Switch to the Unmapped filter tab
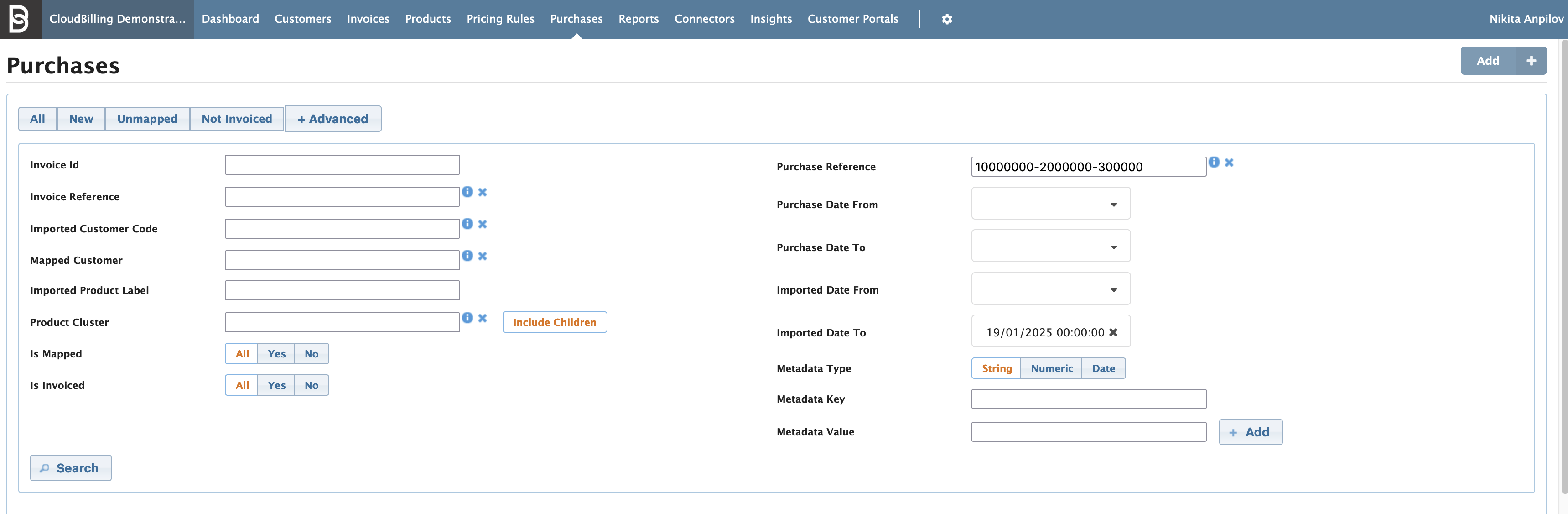 point(147,118)
